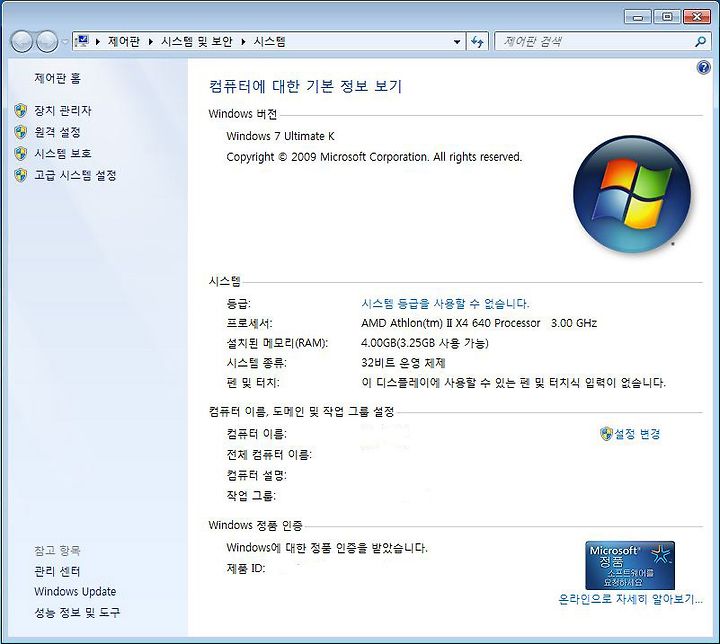Open 고급 시스템 설정 link
Viewport: 720px width, 644px height.
(x=75, y=175)
